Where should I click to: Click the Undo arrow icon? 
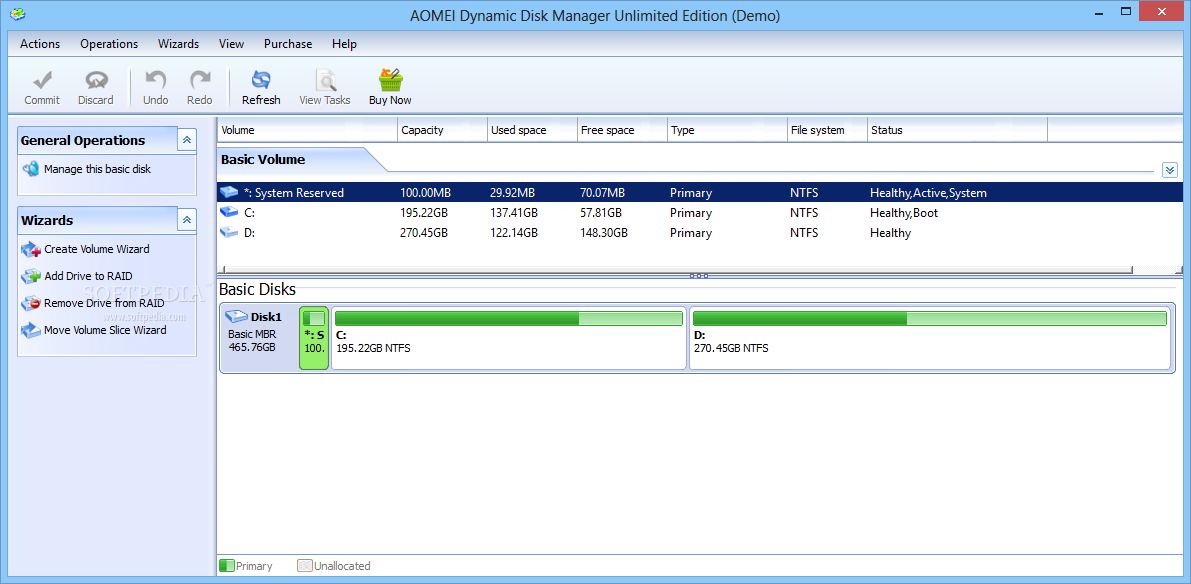(156, 80)
